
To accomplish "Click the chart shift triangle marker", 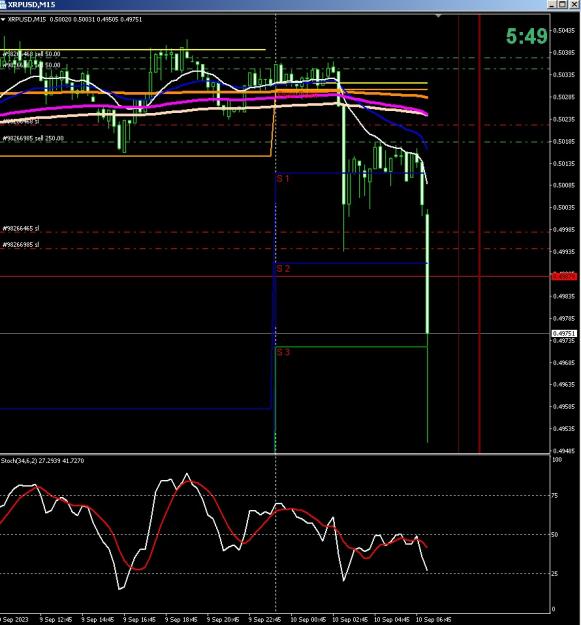I will coord(438,16).
